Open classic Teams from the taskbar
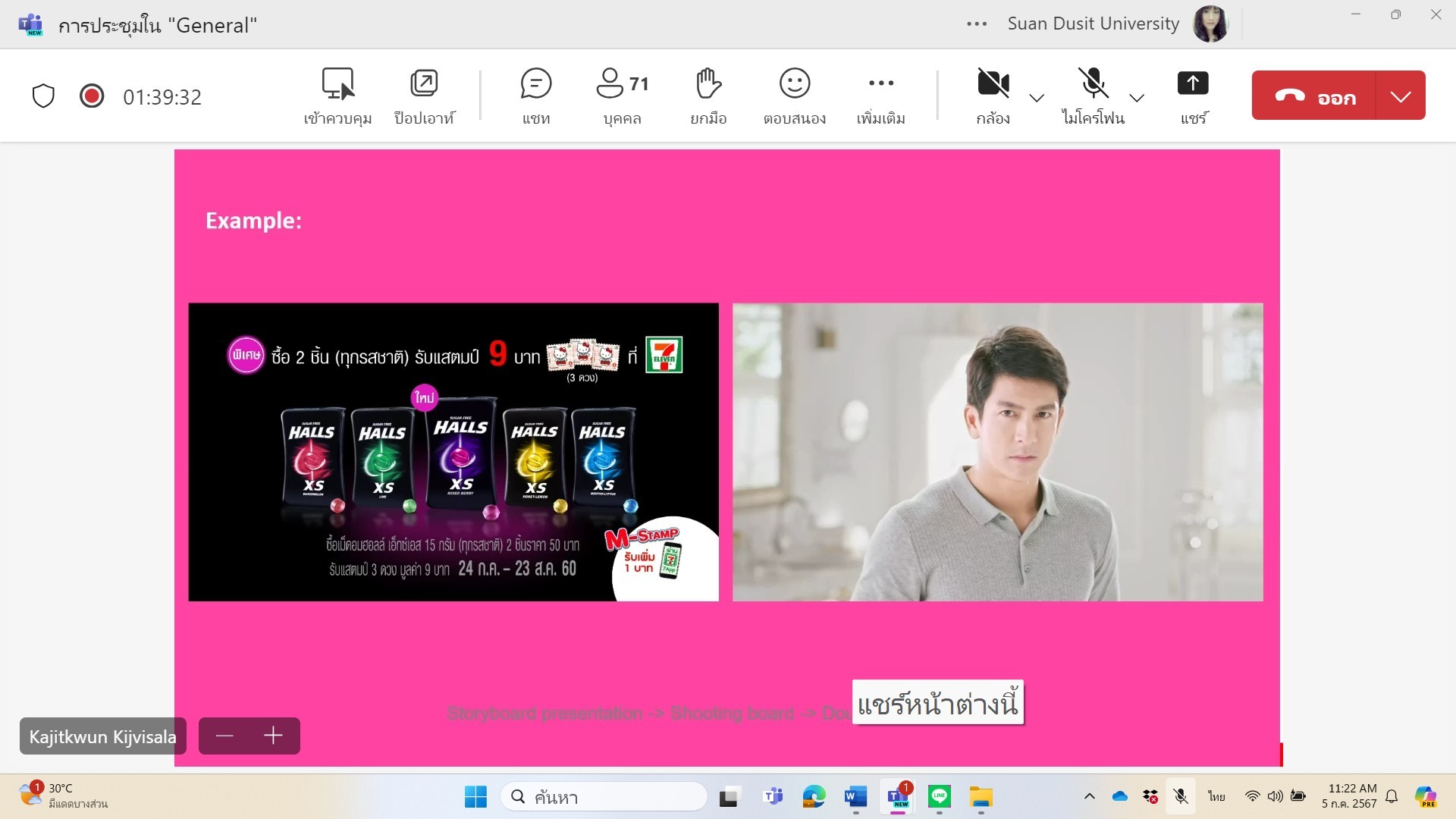The height and width of the screenshot is (819, 1456). click(773, 797)
